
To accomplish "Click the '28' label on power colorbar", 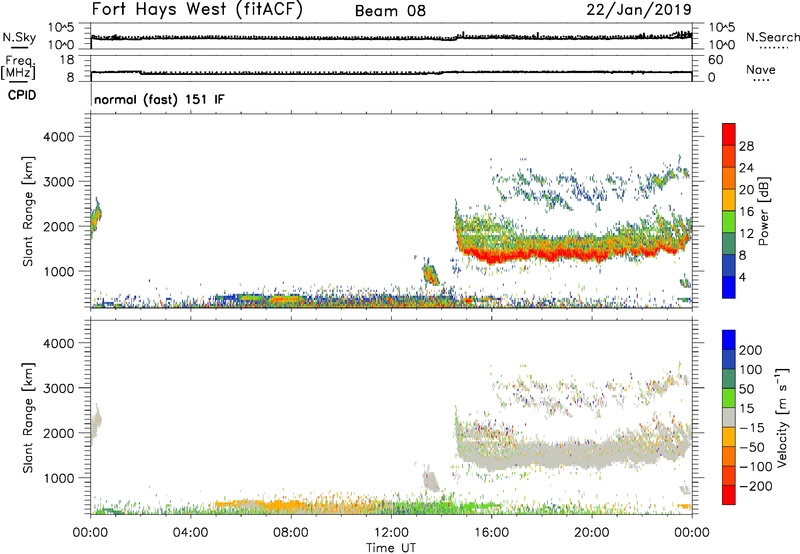I will click(746, 146).
